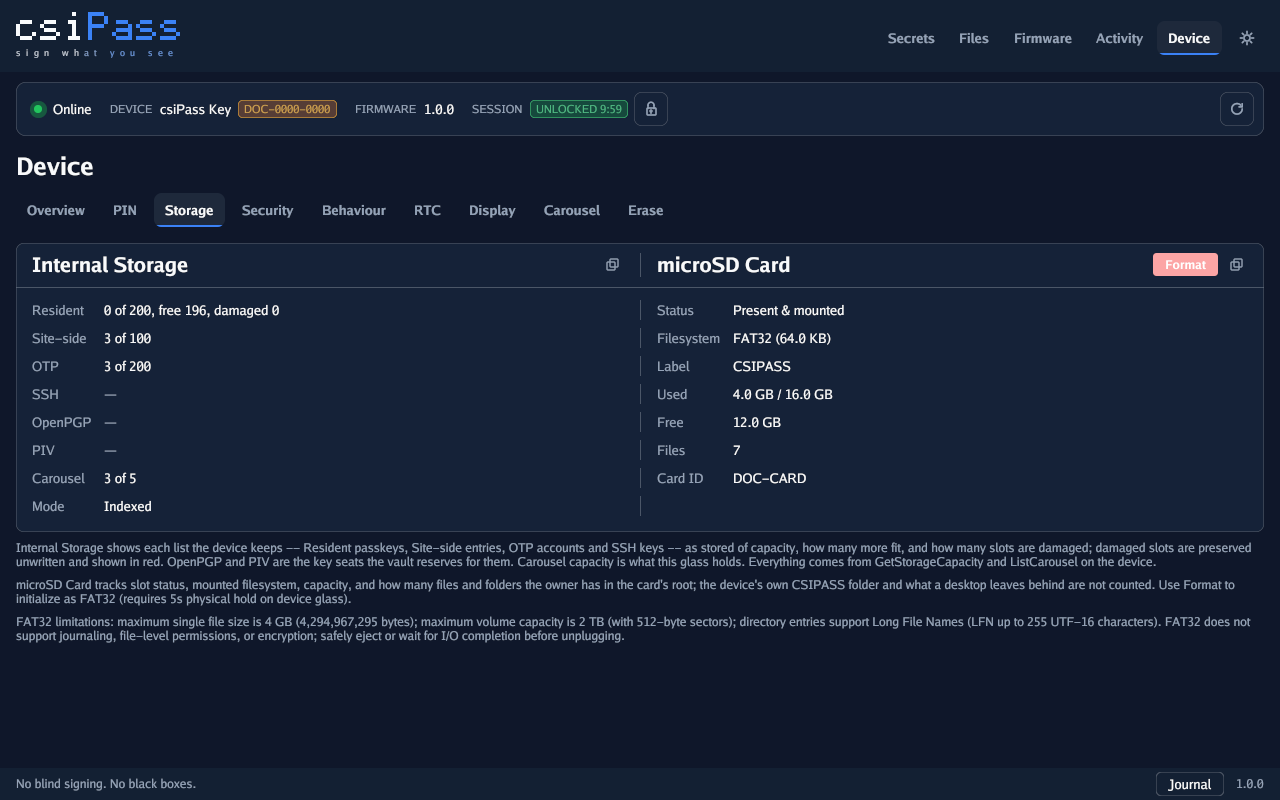Click the DOC-0000-0000 device ID badge
The image size is (1280, 800).
(x=287, y=109)
